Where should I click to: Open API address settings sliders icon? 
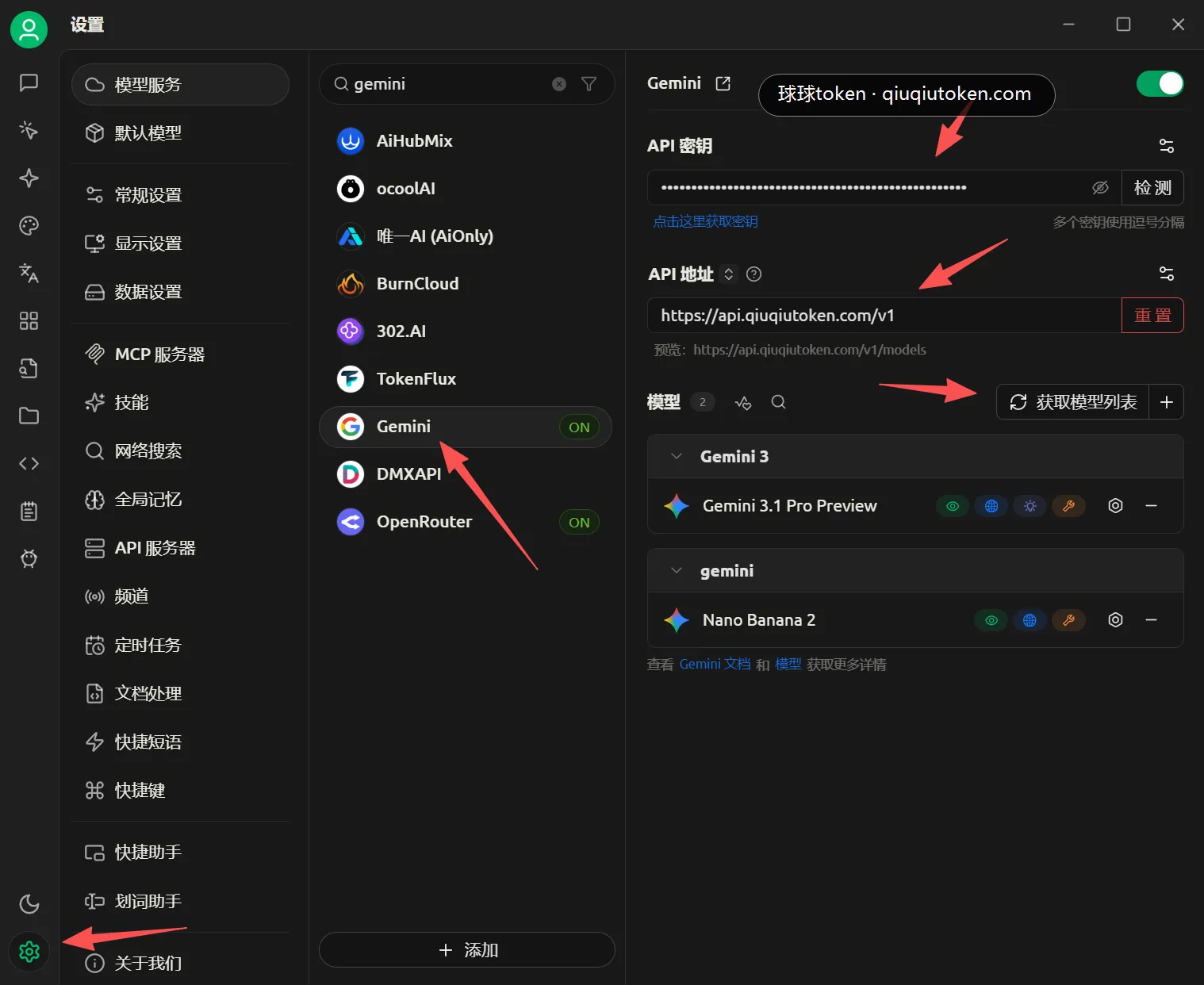pos(1166,274)
